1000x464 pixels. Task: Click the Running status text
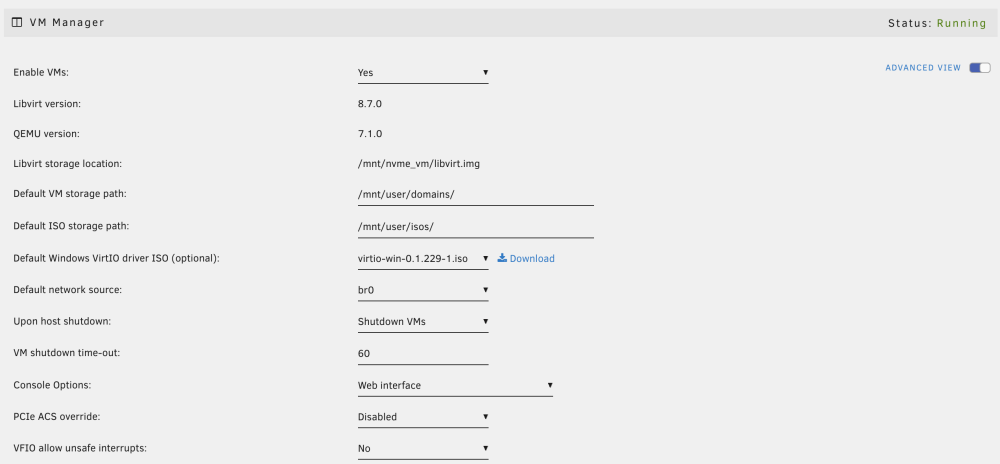(x=961, y=24)
